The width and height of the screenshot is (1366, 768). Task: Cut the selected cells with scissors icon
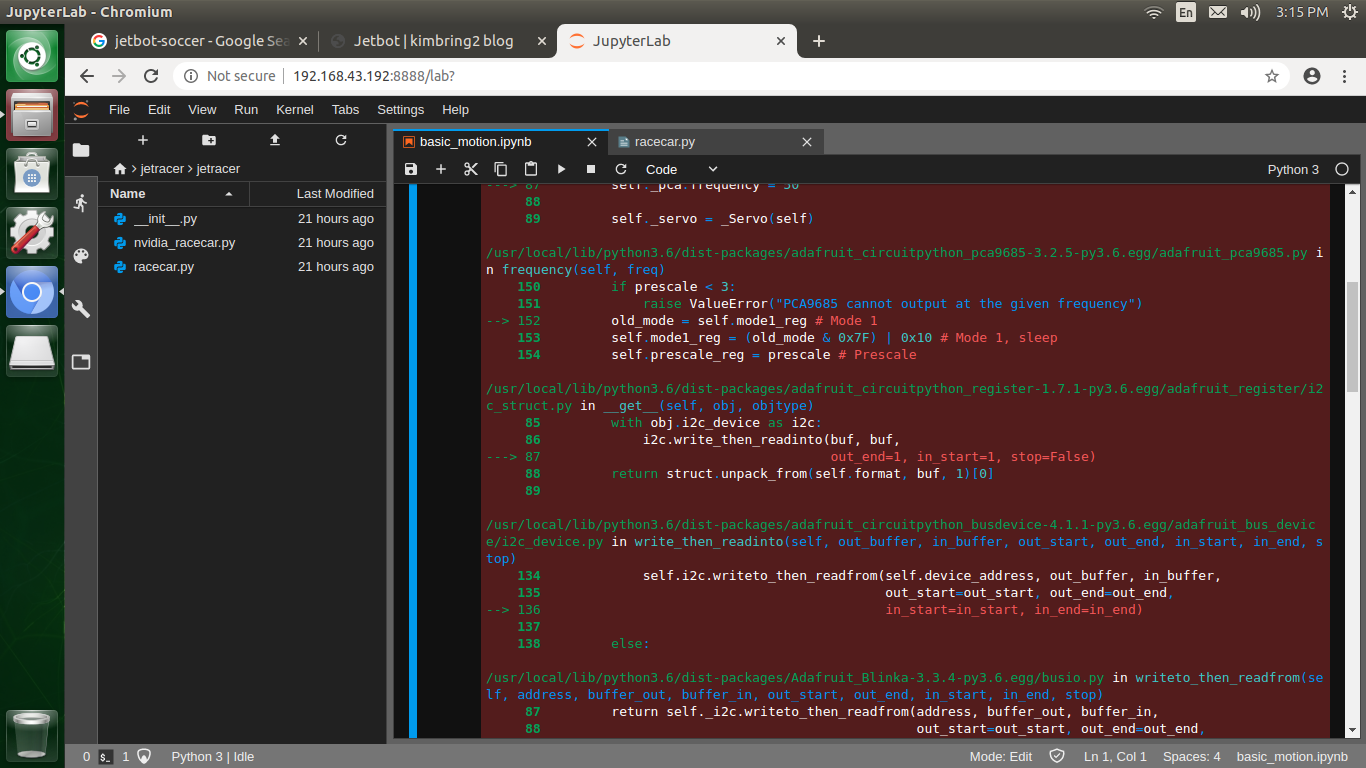[470, 169]
